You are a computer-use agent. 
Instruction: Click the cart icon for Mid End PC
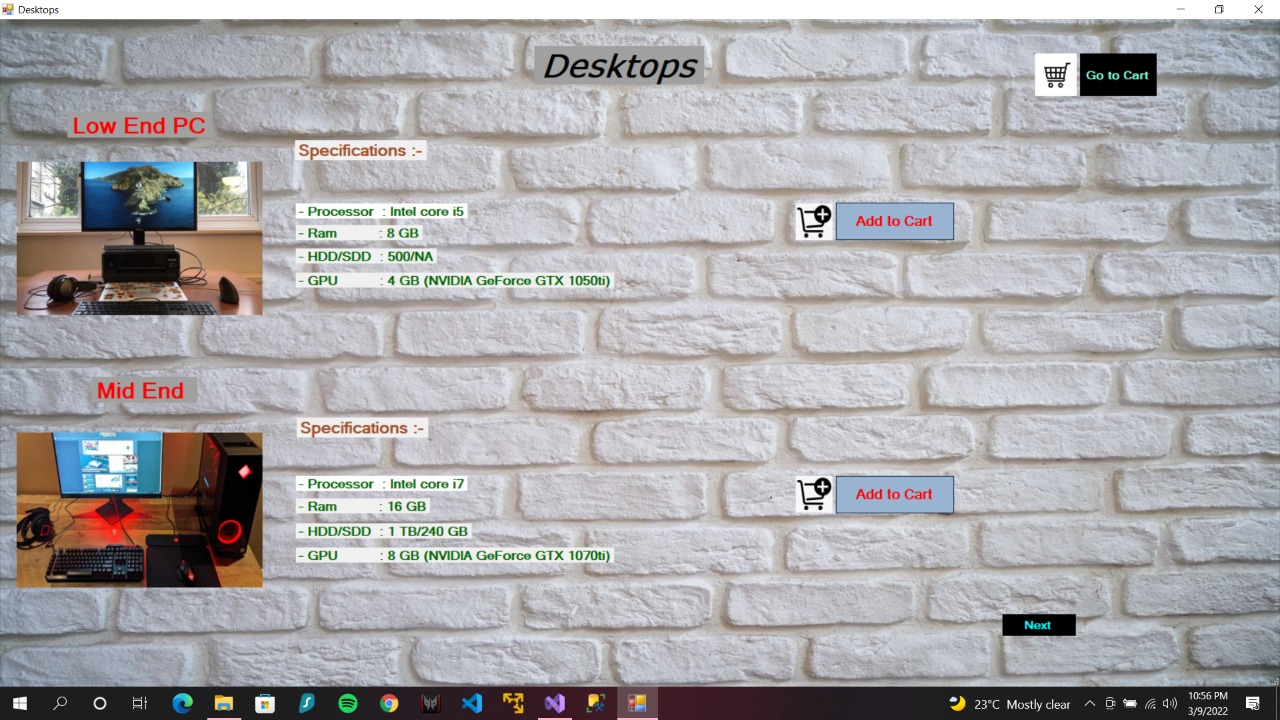click(x=814, y=494)
